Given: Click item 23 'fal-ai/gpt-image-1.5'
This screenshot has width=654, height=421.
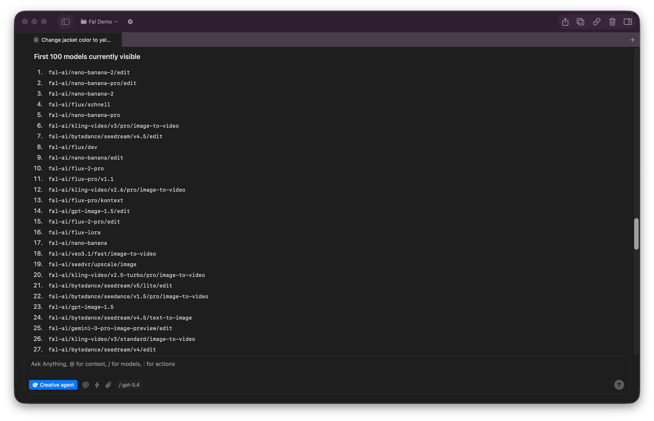Looking at the screenshot, I should pos(81,307).
